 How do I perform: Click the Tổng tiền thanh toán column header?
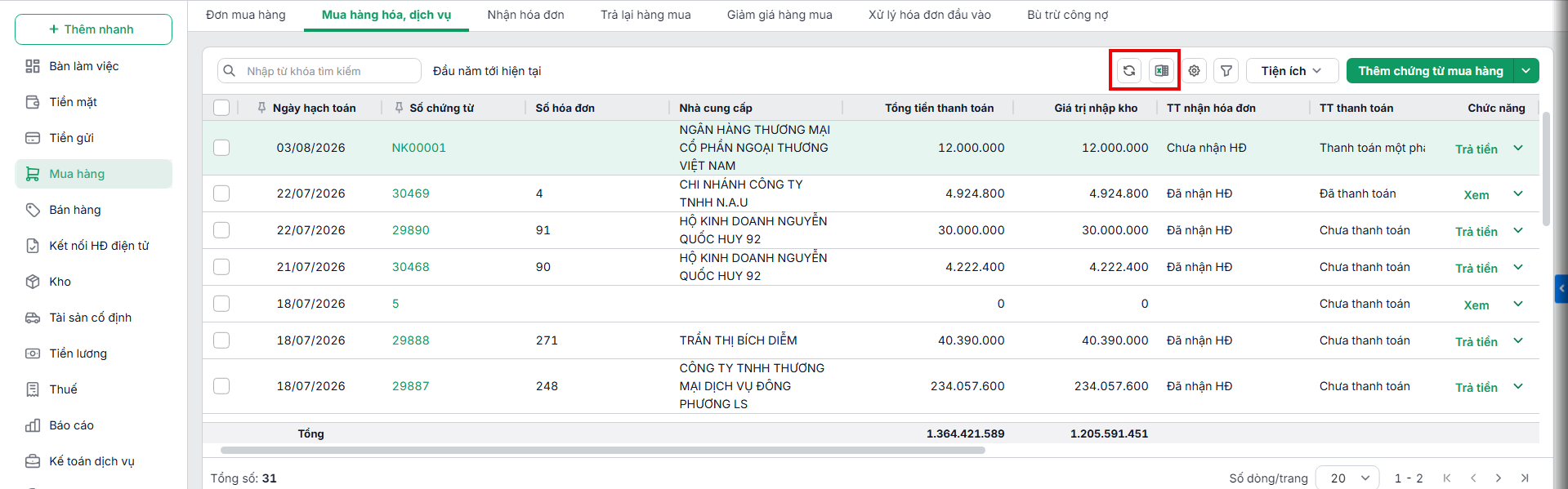pyautogui.click(x=939, y=108)
